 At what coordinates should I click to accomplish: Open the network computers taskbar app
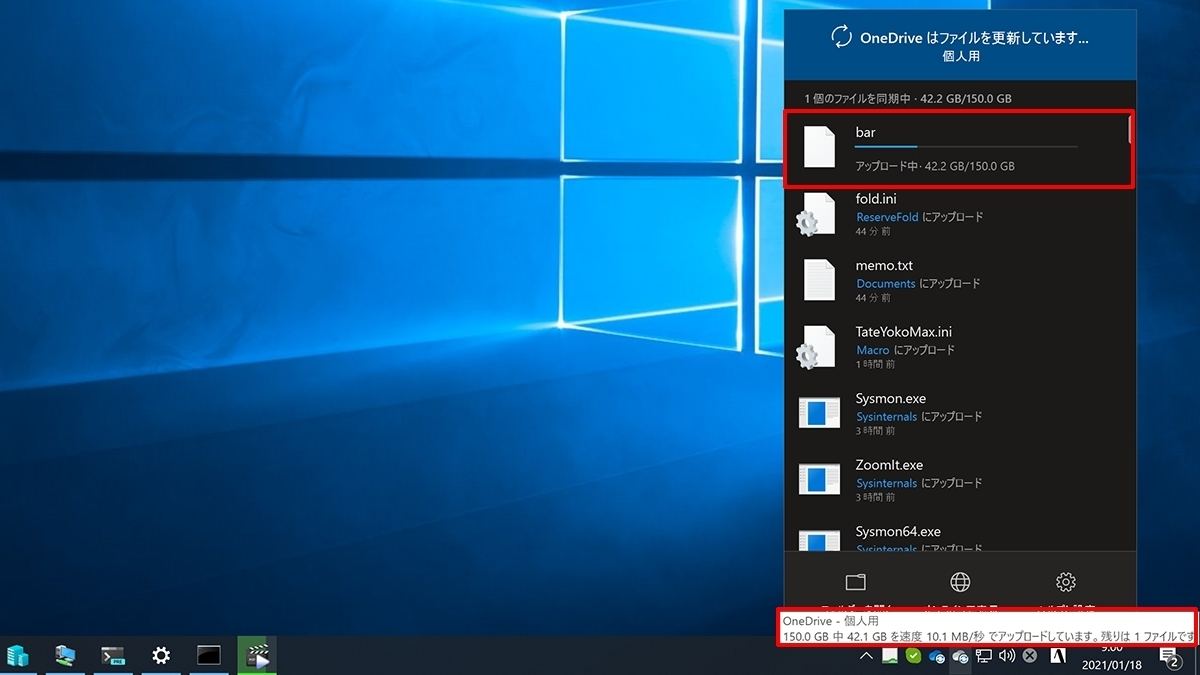pyautogui.click(x=66, y=656)
